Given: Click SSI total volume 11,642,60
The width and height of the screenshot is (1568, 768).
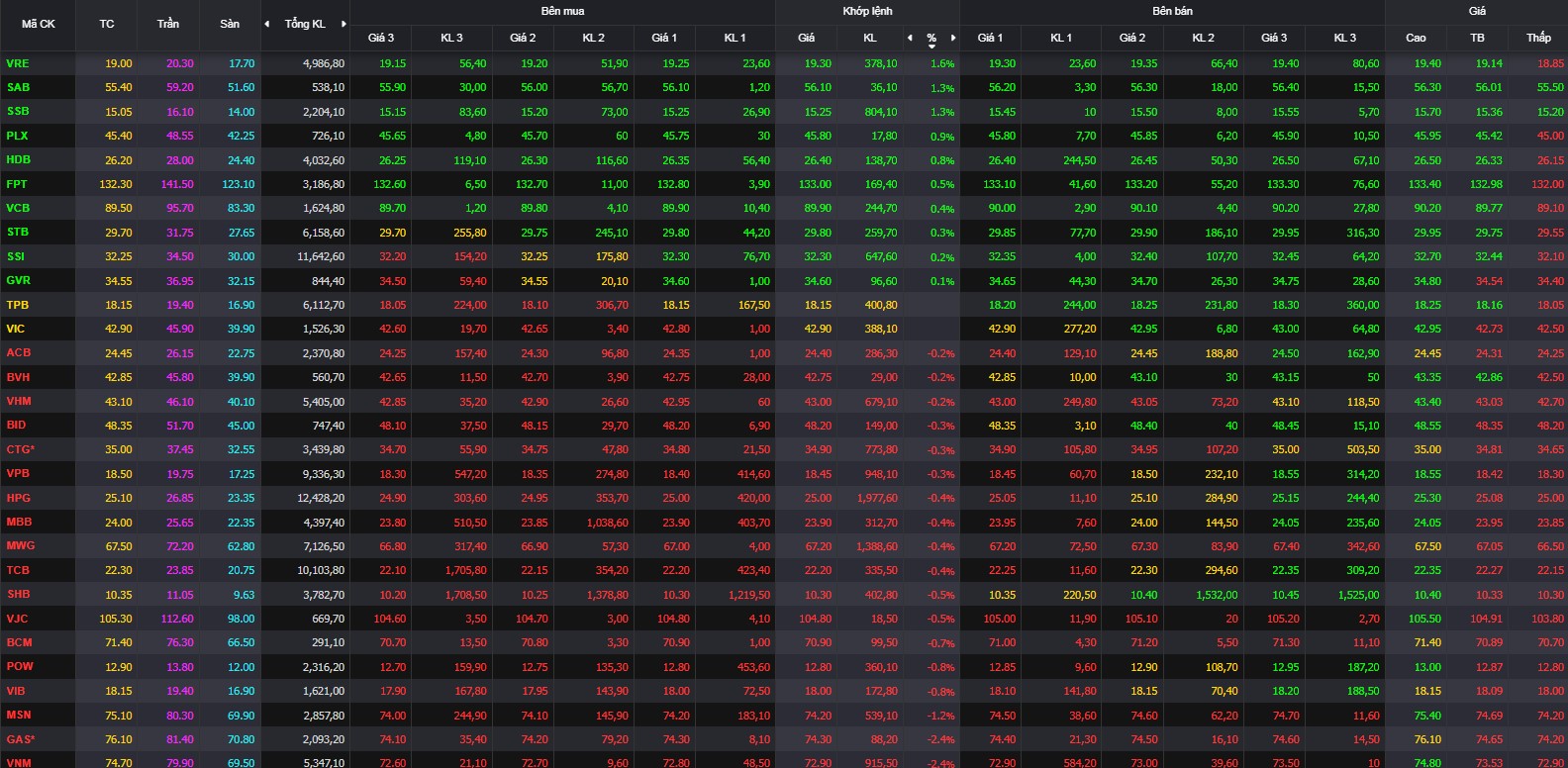Looking at the screenshot, I should click(x=321, y=256).
